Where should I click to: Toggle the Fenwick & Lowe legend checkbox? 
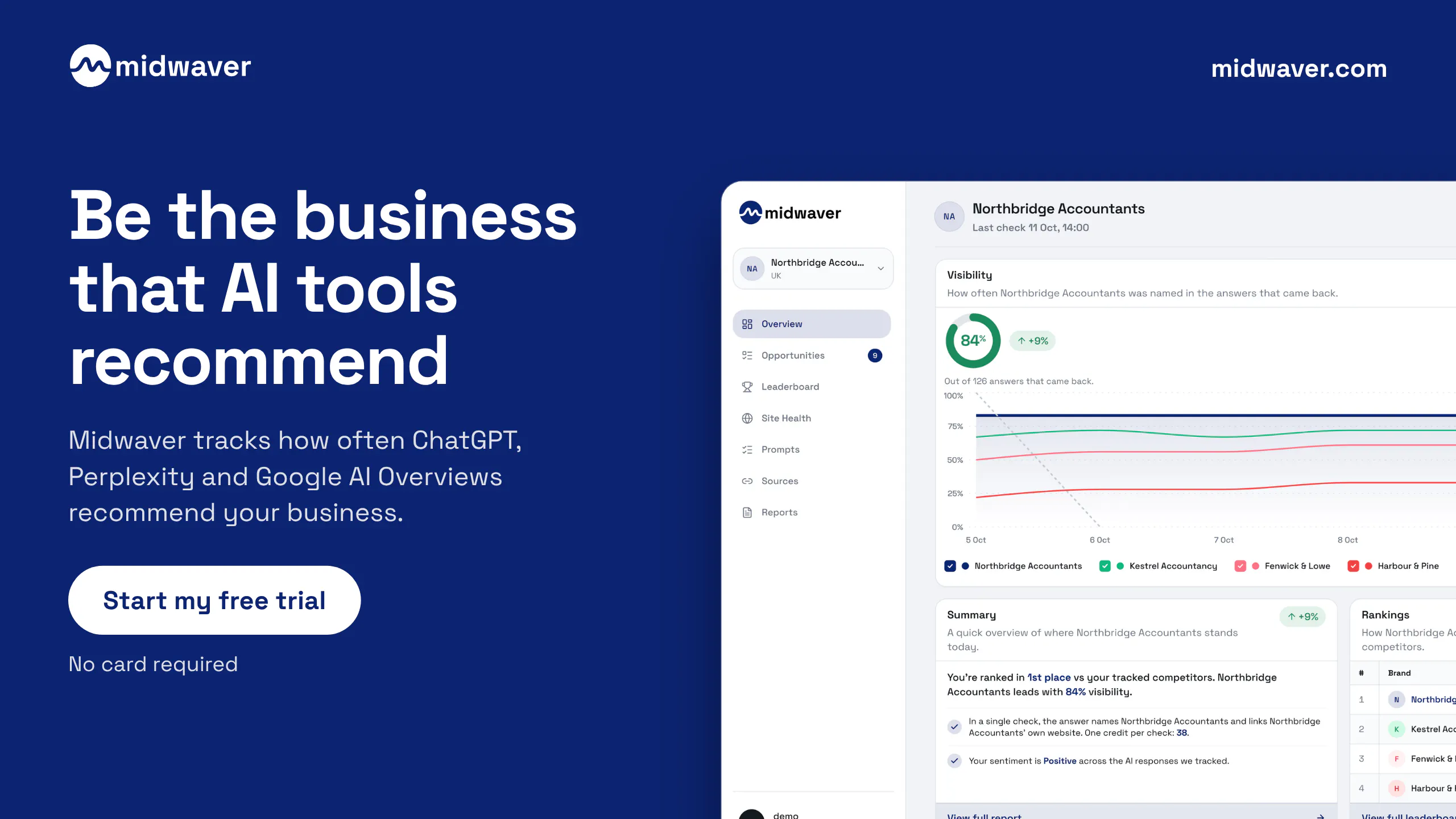coord(1240,566)
